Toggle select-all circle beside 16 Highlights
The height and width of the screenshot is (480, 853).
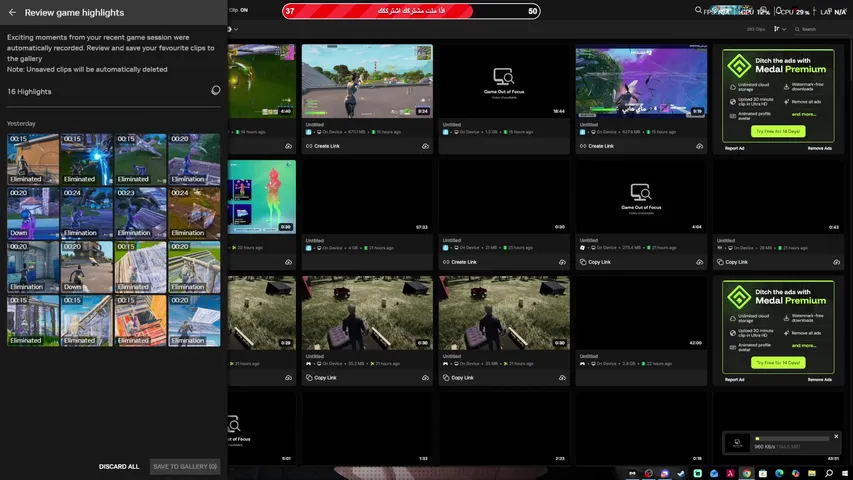216,90
